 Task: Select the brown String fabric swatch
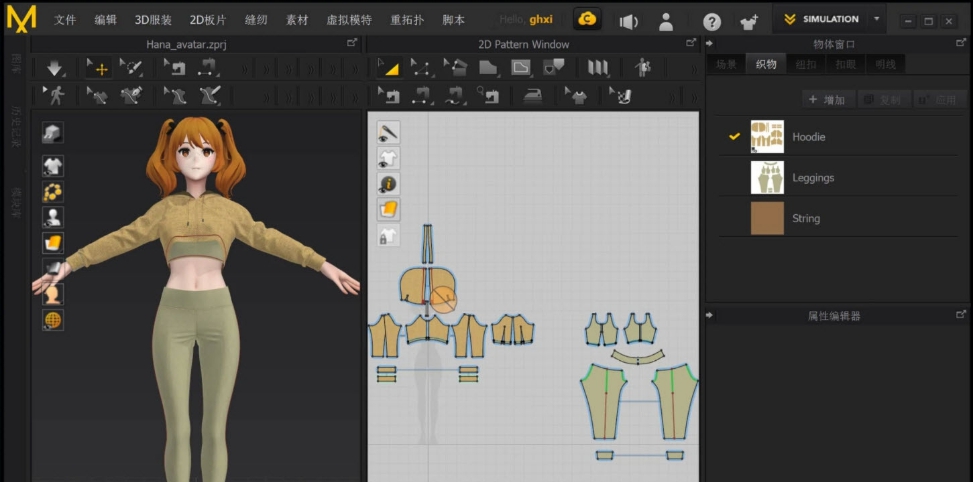click(767, 218)
